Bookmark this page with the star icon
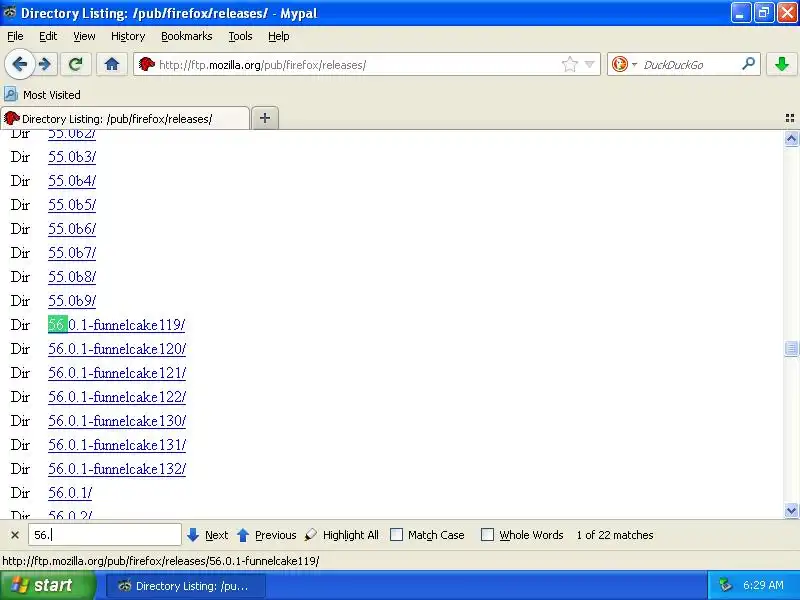Screen dimensions: 800x600 pos(569,65)
